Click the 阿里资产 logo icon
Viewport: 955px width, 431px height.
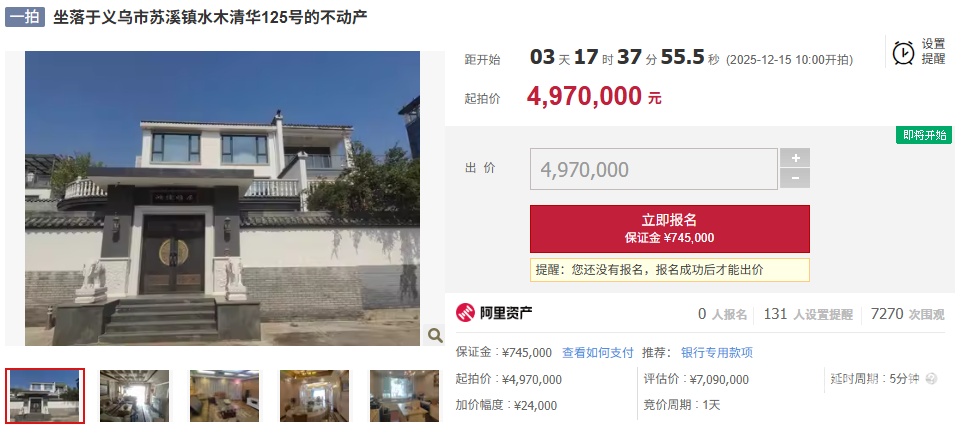click(x=465, y=314)
